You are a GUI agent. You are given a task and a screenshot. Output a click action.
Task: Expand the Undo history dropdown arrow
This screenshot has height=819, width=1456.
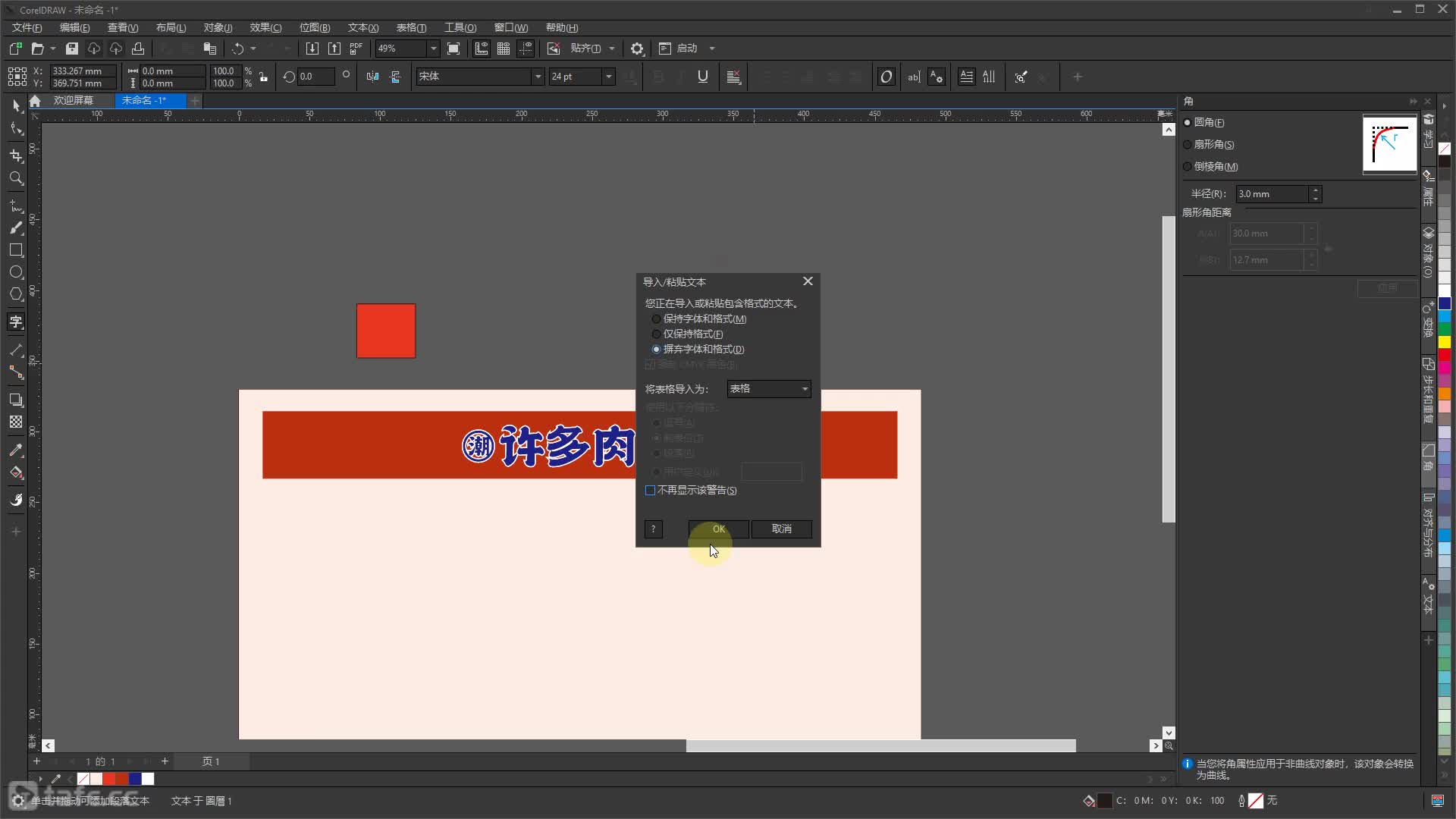coord(253,49)
